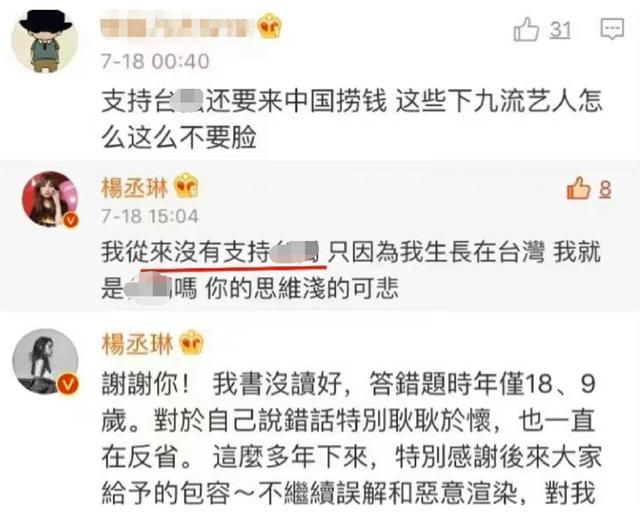Tap the verified V badge on the red avatar

71,221
